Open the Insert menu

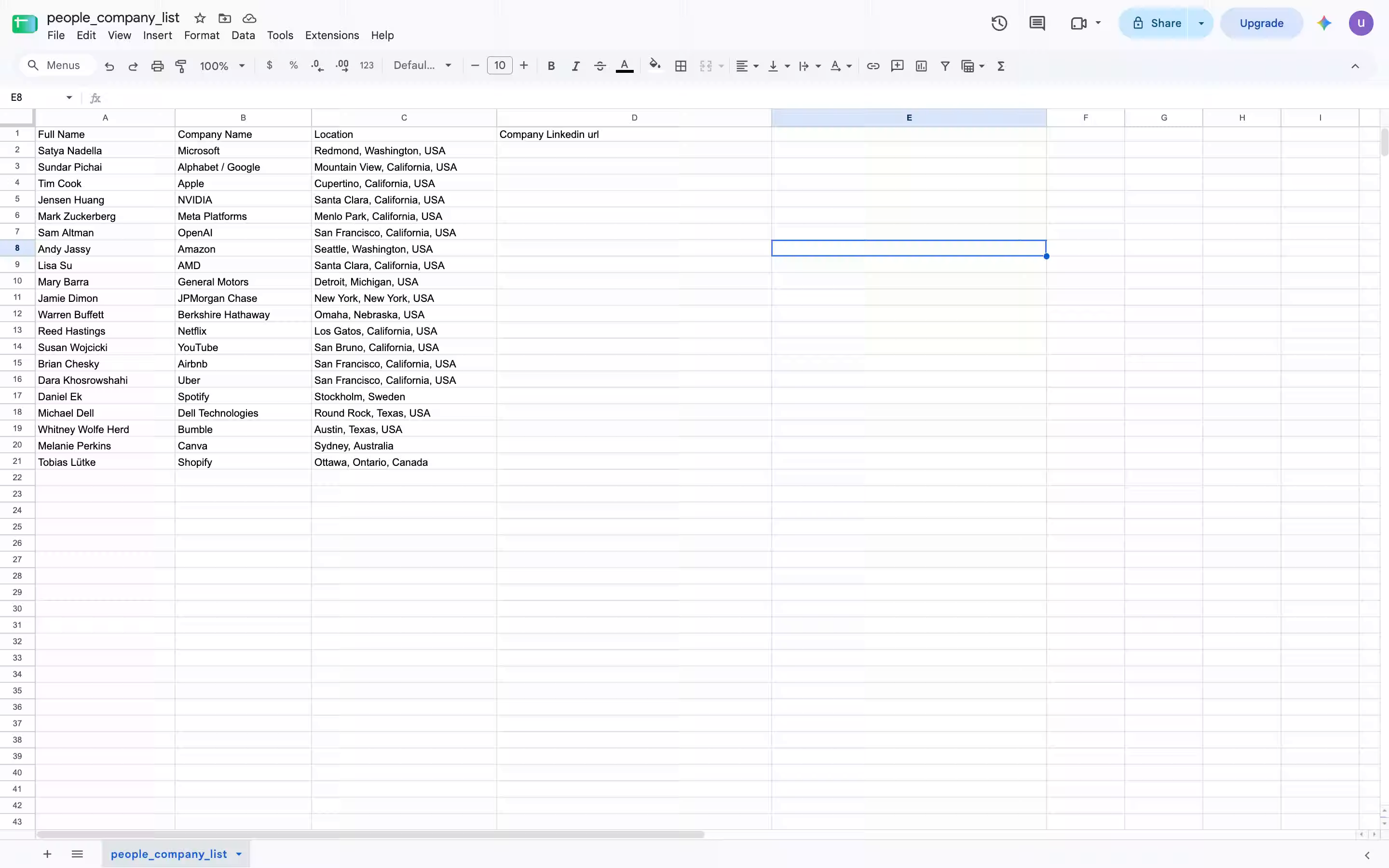coord(157,36)
